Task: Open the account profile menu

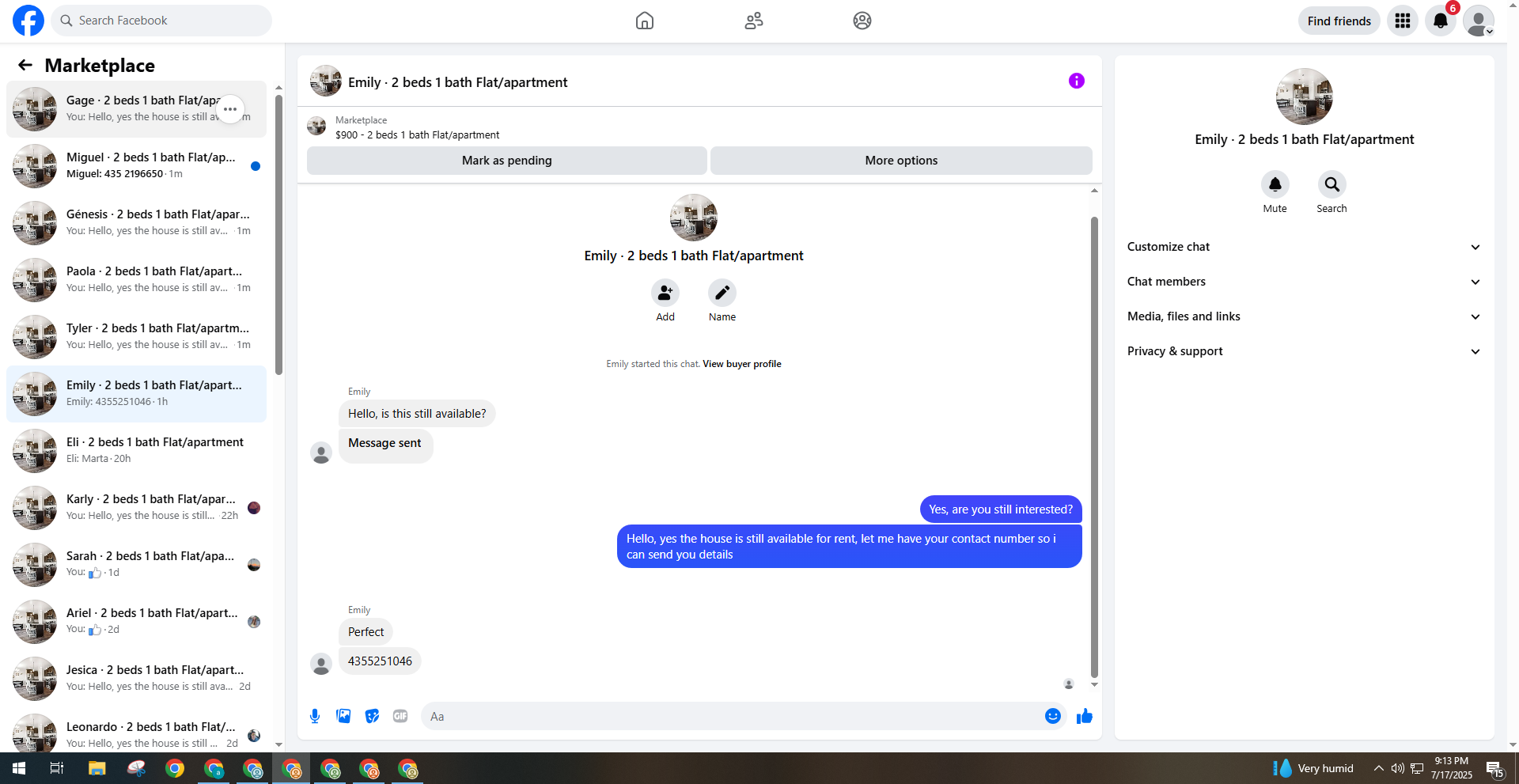Action: [1479, 21]
